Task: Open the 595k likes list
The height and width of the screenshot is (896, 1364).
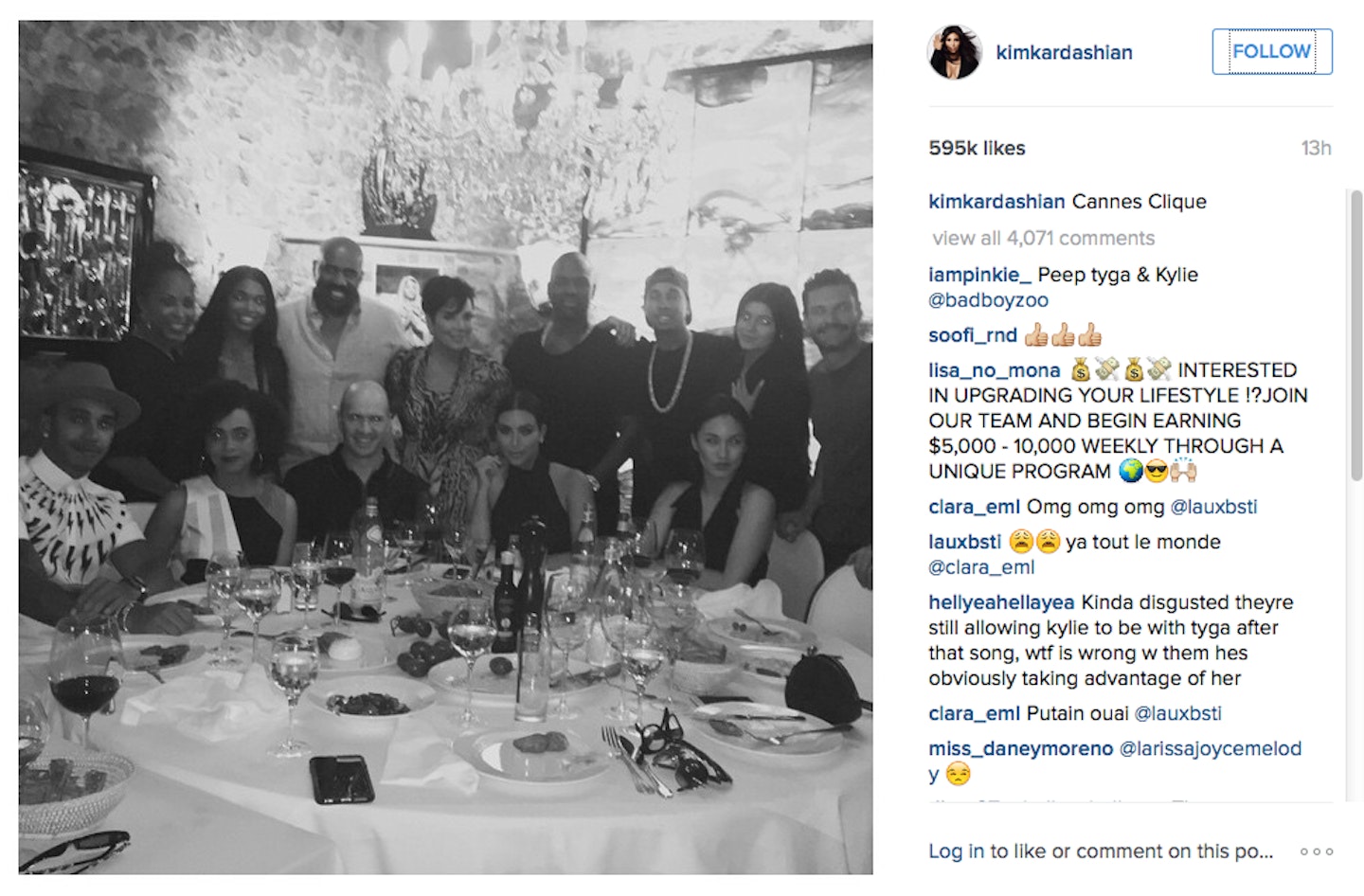Action: tap(977, 148)
